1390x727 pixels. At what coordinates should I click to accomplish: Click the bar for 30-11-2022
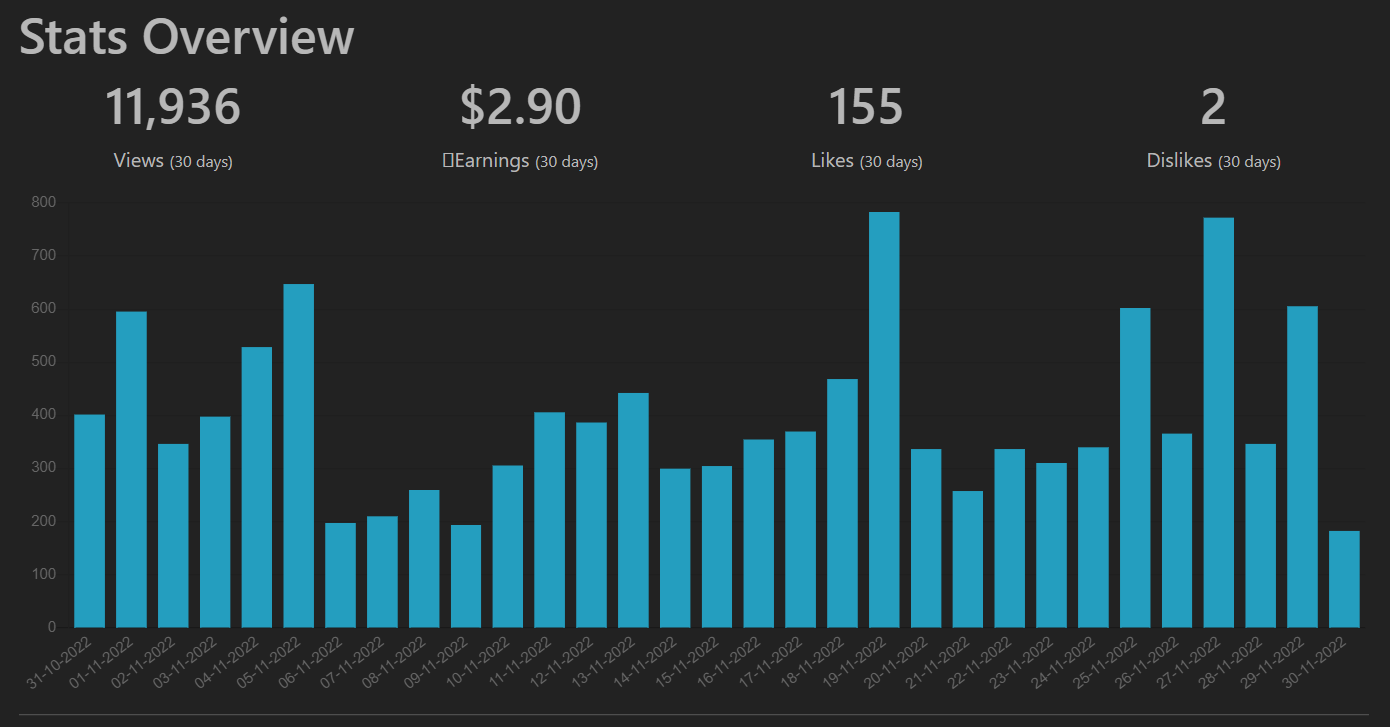point(1345,579)
